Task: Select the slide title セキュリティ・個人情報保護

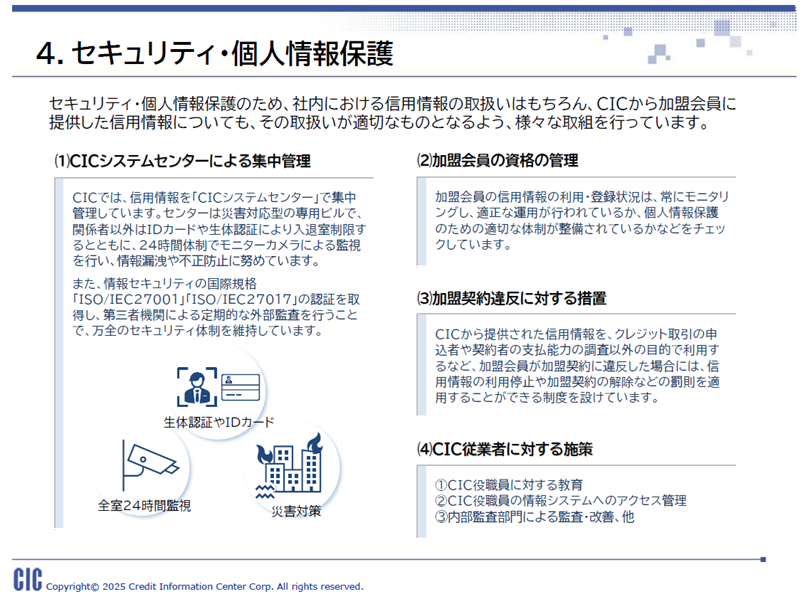Action: [x=213, y=51]
